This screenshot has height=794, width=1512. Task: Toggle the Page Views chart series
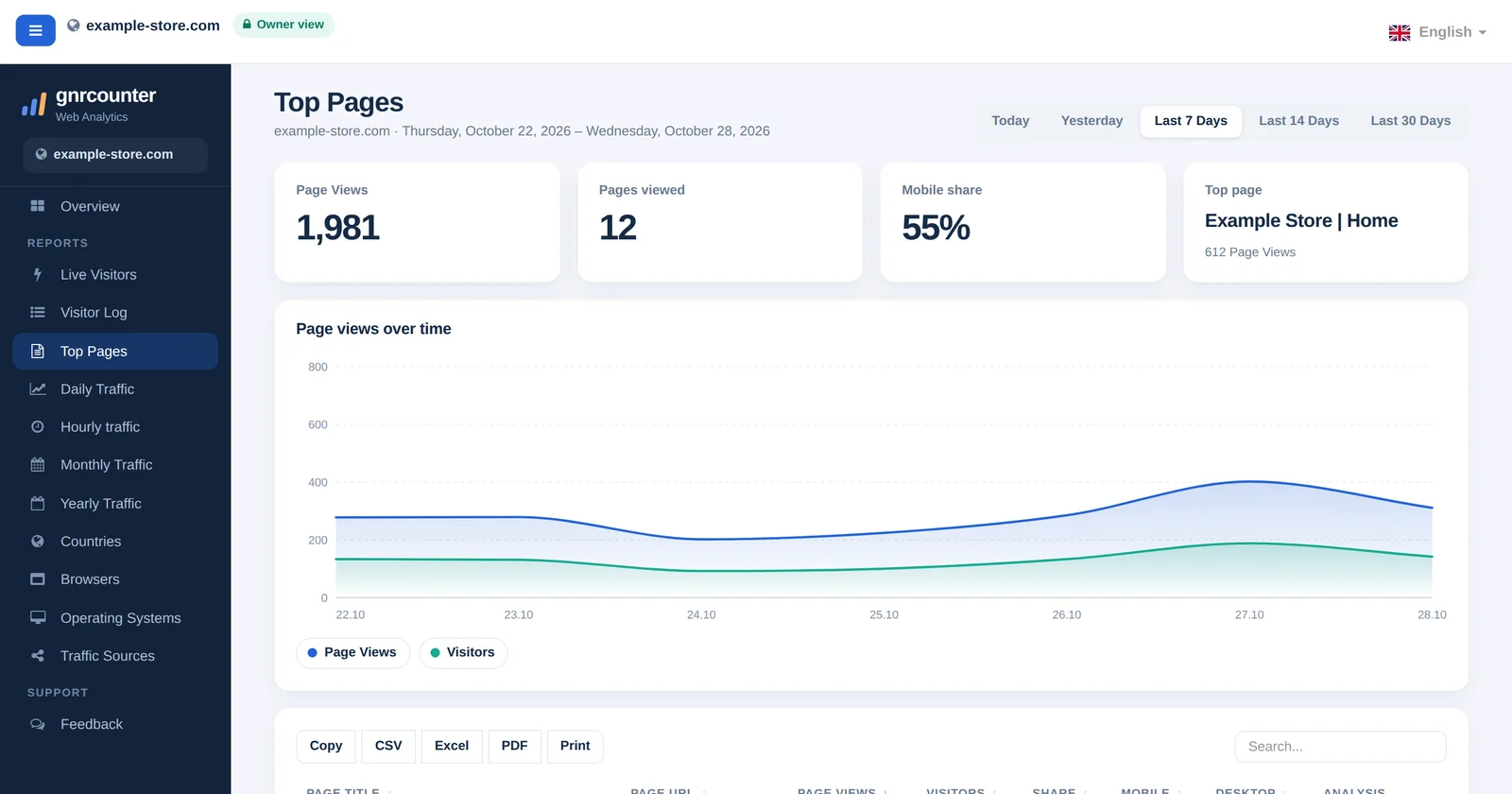352,652
